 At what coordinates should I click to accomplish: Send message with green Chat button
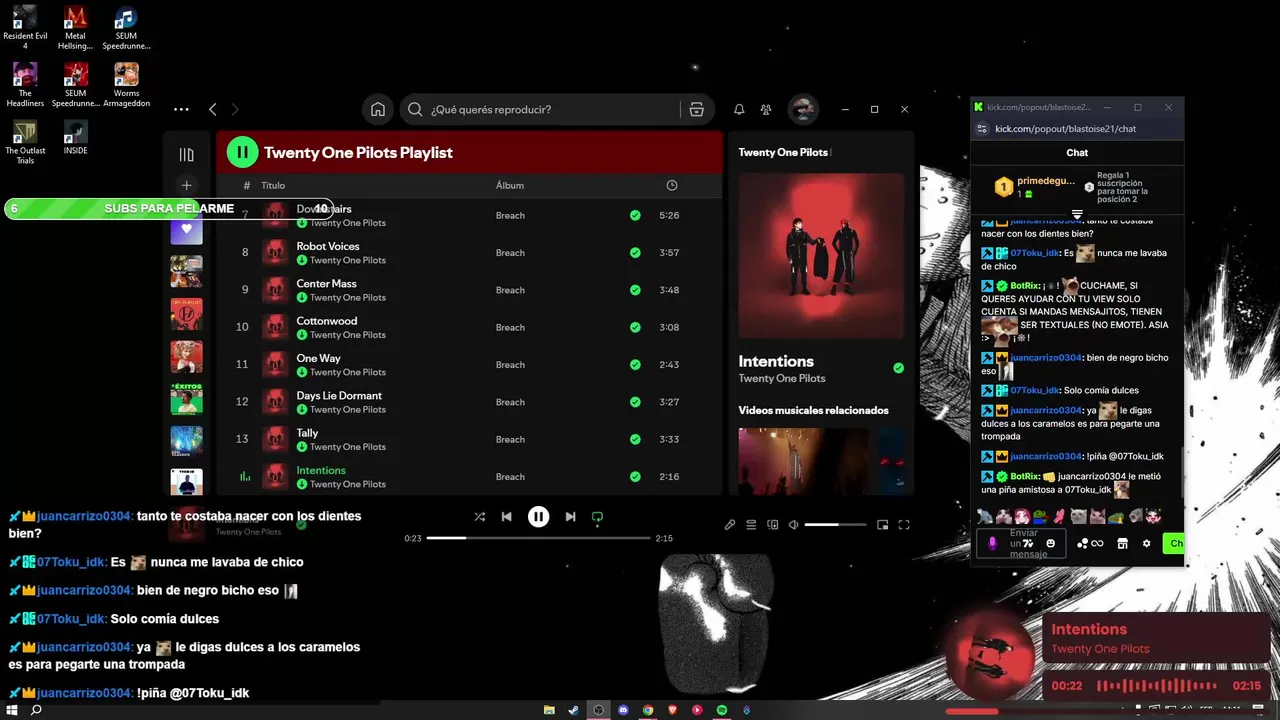1174,543
